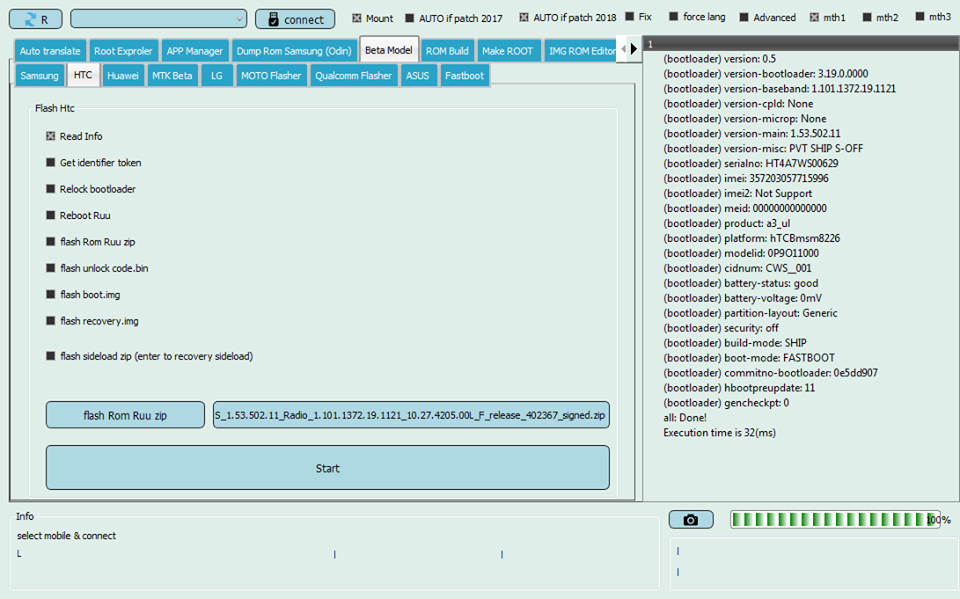Viewport: 960px width, 599px height.
Task: Click log line 'modelid: 0P9O11000'
Action: tap(741, 253)
